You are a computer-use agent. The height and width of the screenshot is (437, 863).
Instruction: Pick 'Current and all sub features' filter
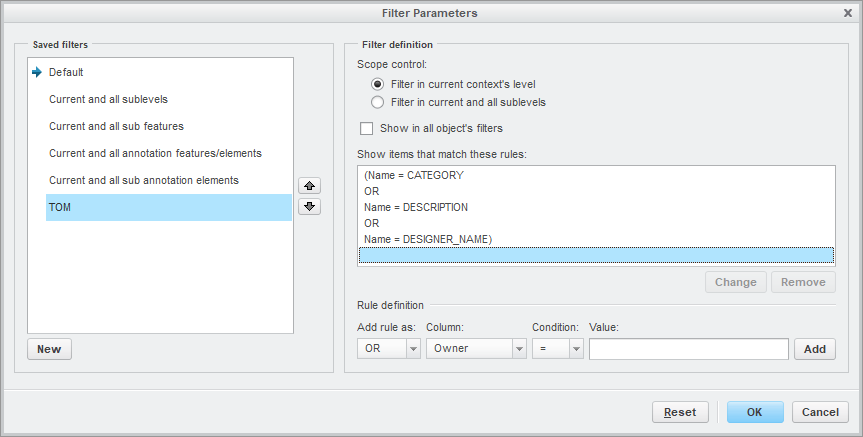click(116, 127)
